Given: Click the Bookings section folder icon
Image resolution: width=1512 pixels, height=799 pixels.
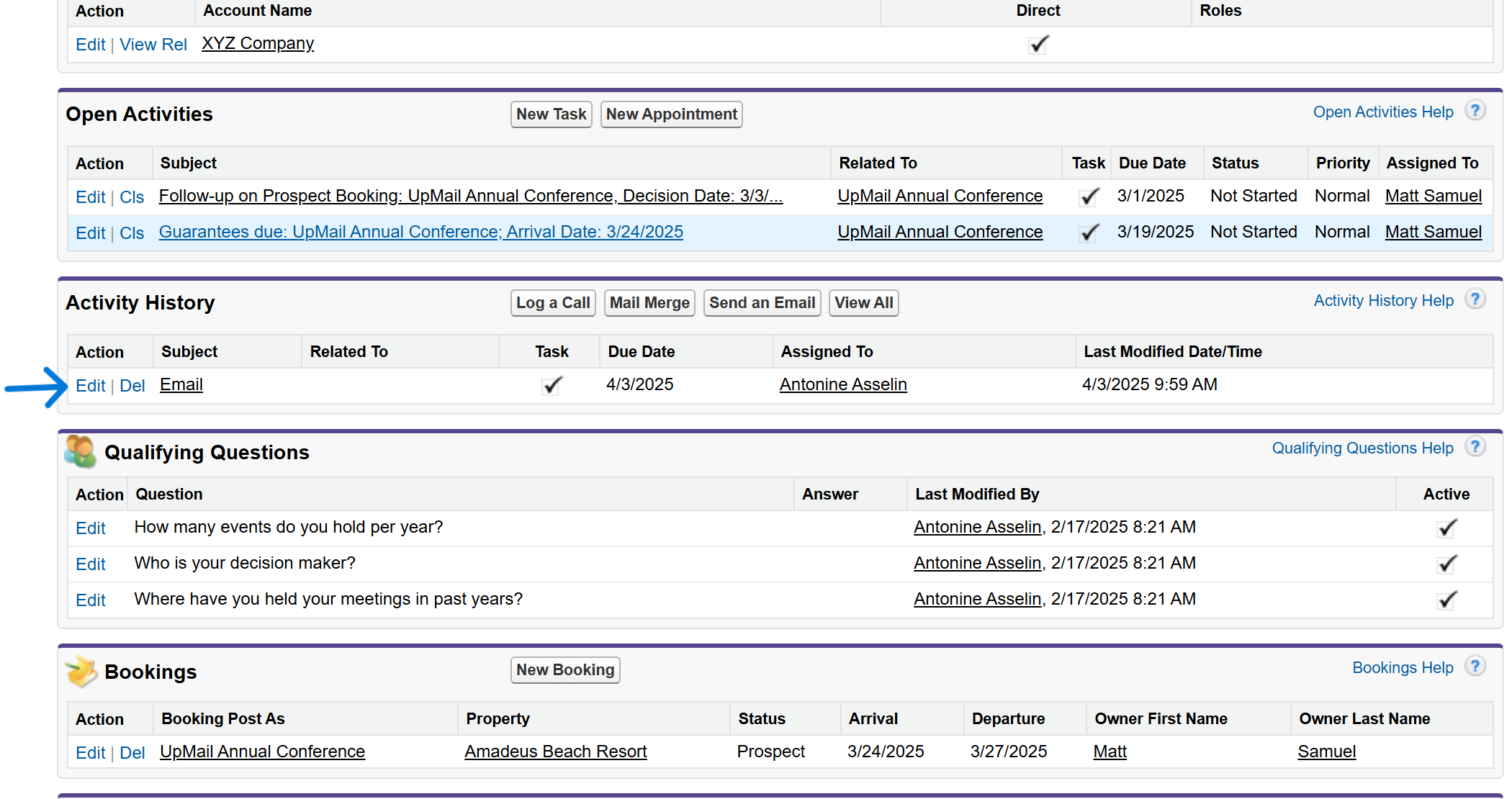Looking at the screenshot, I should tap(81, 672).
